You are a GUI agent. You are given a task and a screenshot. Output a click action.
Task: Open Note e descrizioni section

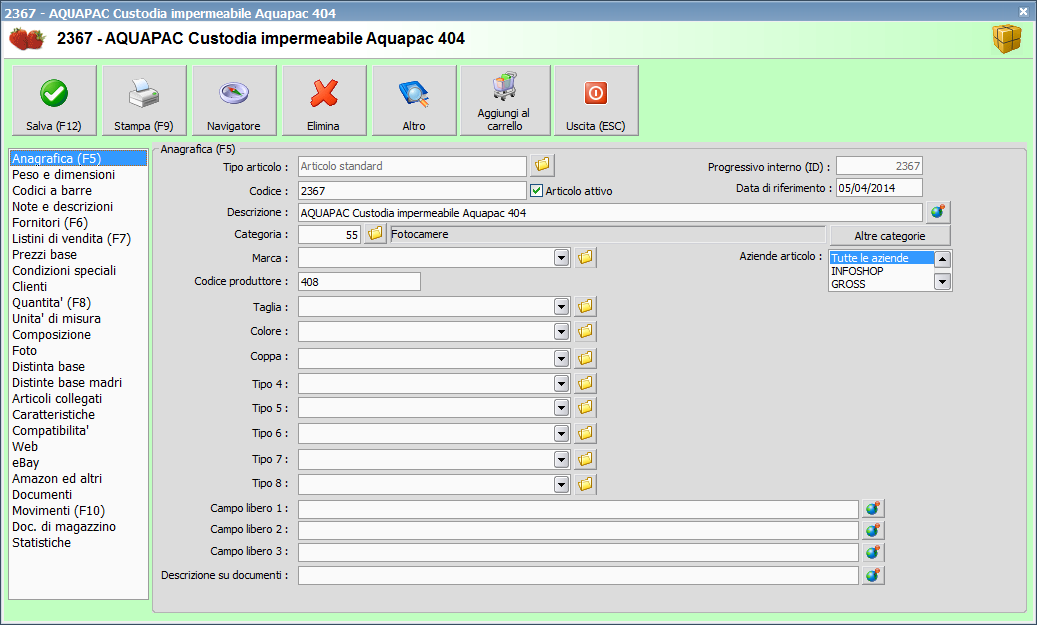[x=62, y=206]
